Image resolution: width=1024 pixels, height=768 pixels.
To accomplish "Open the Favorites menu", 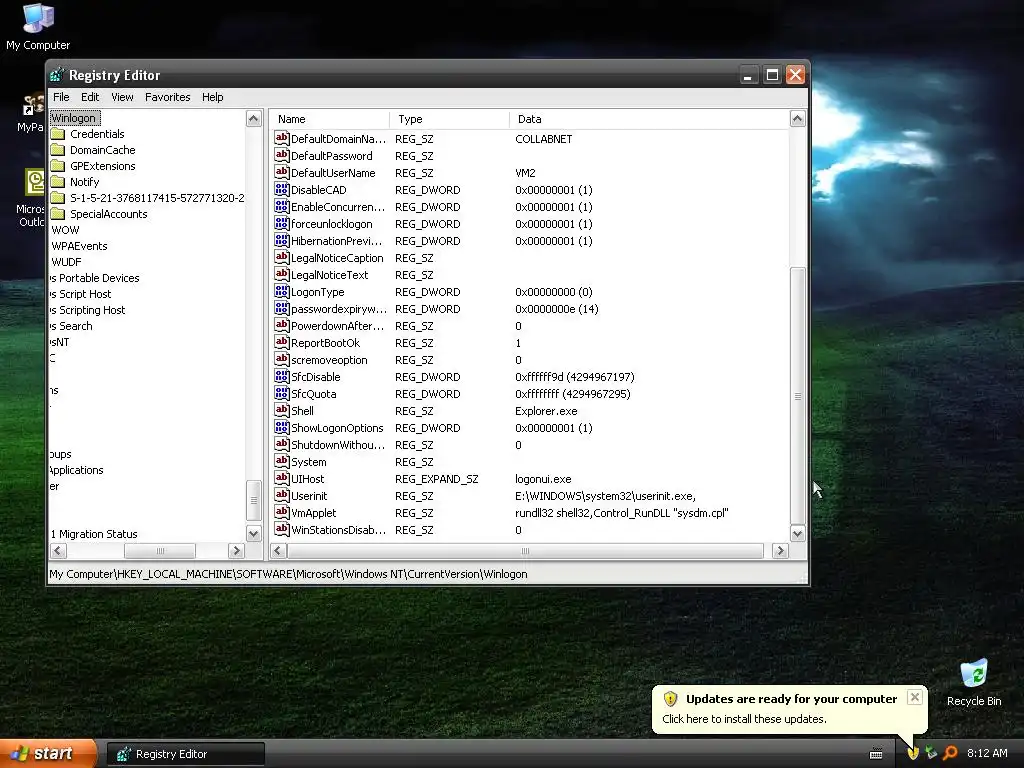I will 168,97.
